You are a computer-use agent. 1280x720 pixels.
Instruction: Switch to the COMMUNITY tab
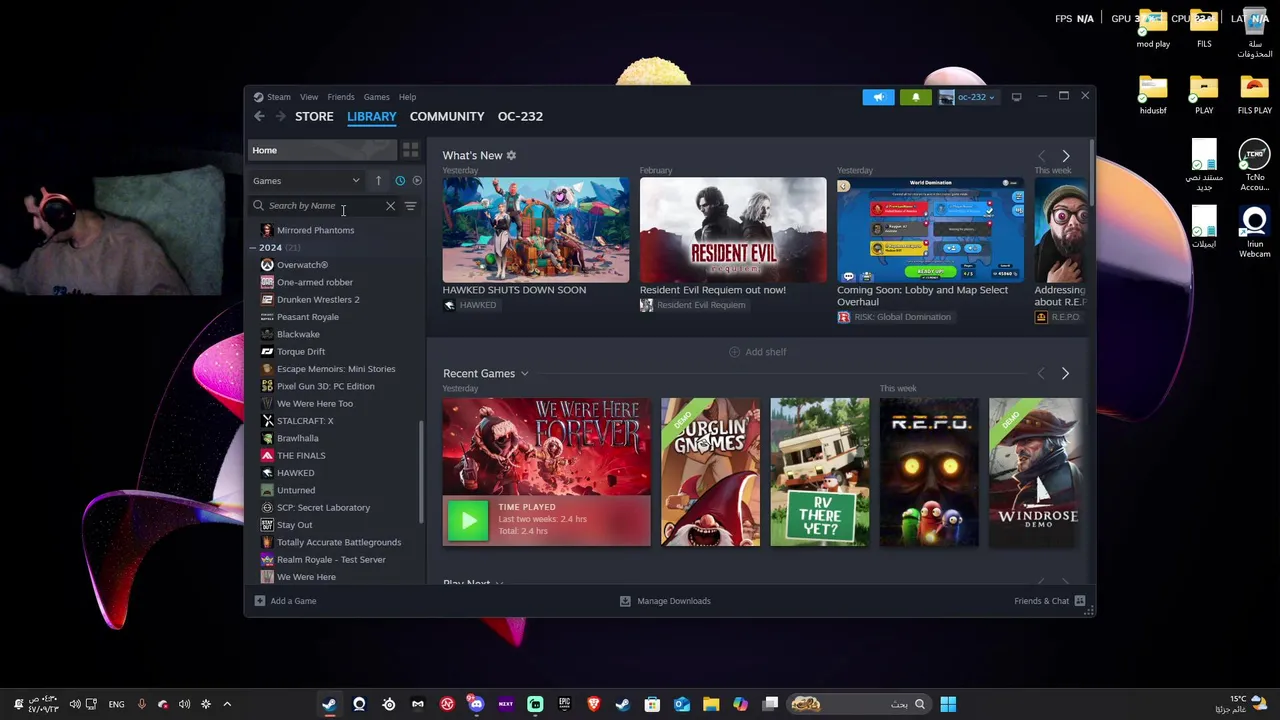pyautogui.click(x=447, y=117)
